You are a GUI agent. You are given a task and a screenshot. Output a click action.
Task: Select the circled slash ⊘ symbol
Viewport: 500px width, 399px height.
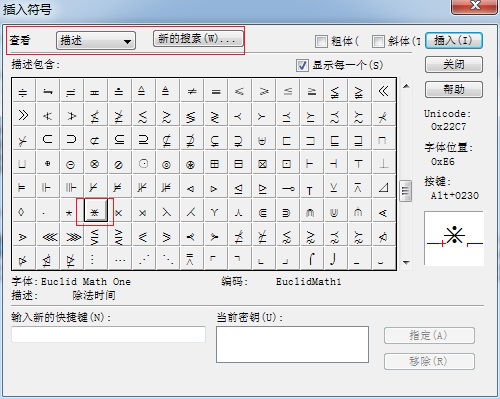coord(119,163)
